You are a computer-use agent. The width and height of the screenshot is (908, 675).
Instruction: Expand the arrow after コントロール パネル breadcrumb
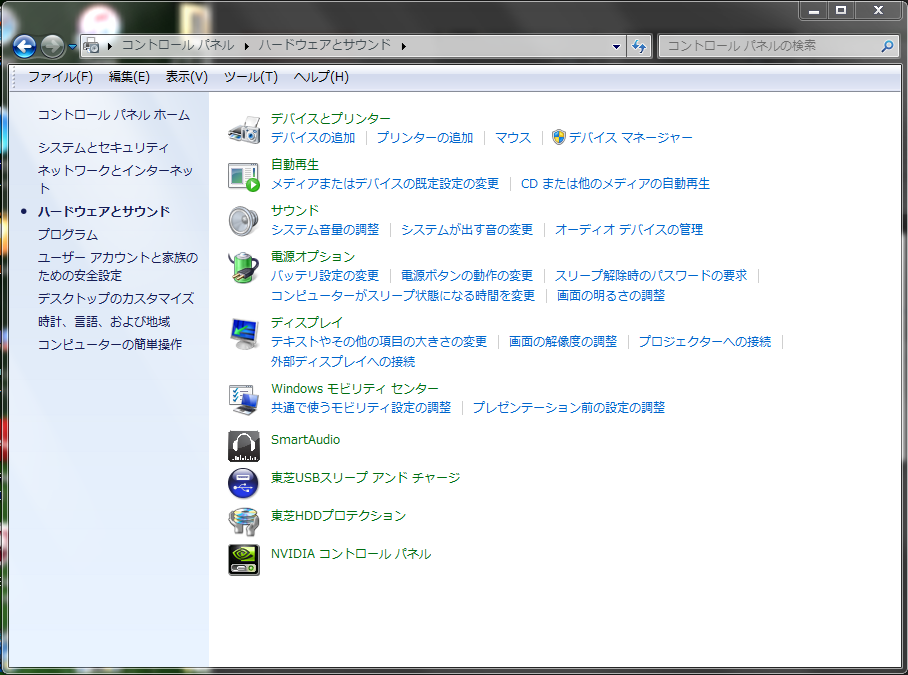point(247,46)
